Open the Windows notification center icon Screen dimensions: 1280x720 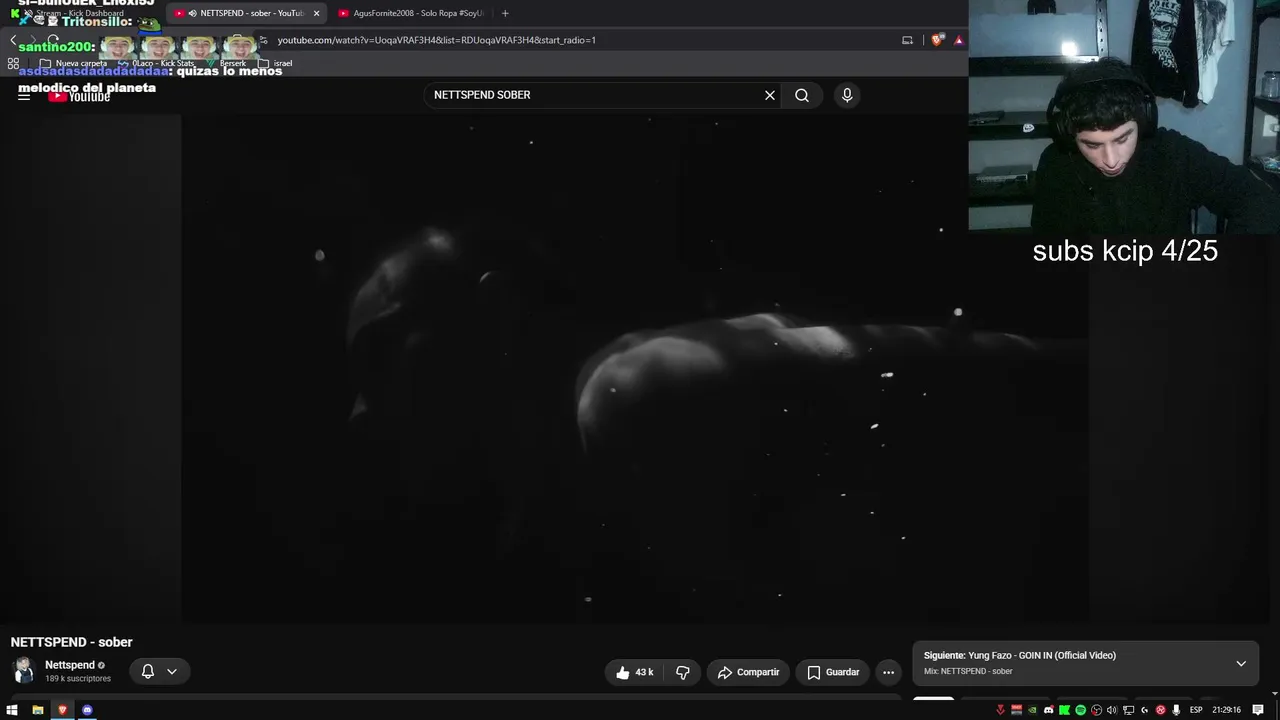click(1259, 710)
